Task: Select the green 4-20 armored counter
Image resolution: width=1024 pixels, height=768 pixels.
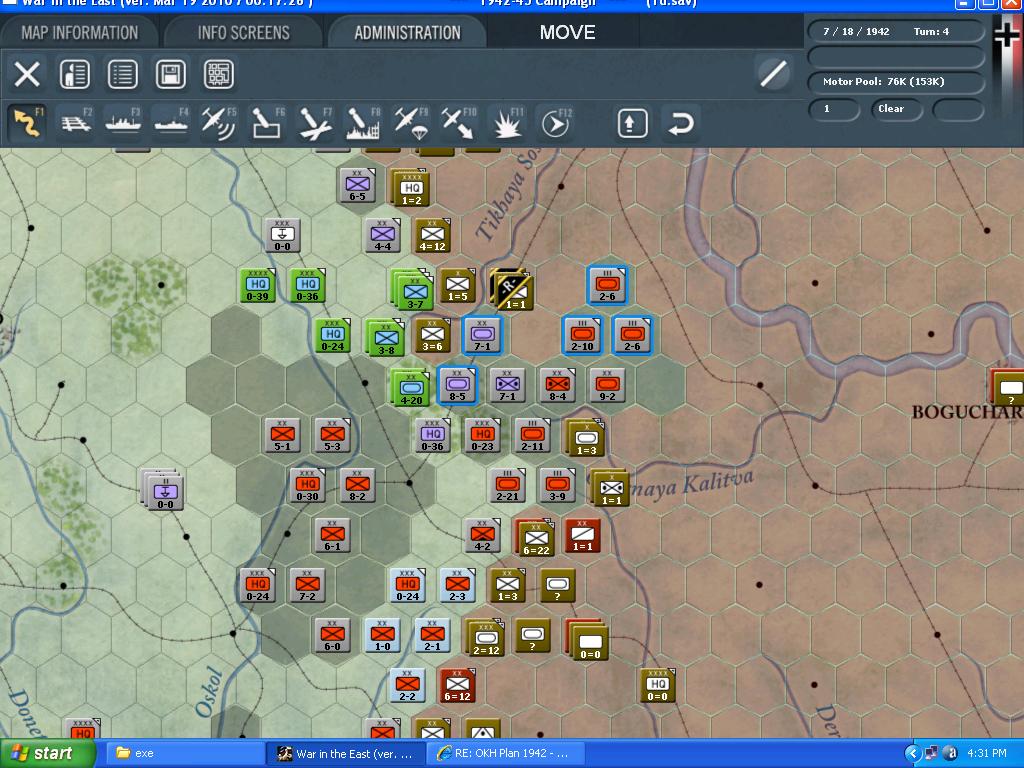Action: [x=410, y=387]
